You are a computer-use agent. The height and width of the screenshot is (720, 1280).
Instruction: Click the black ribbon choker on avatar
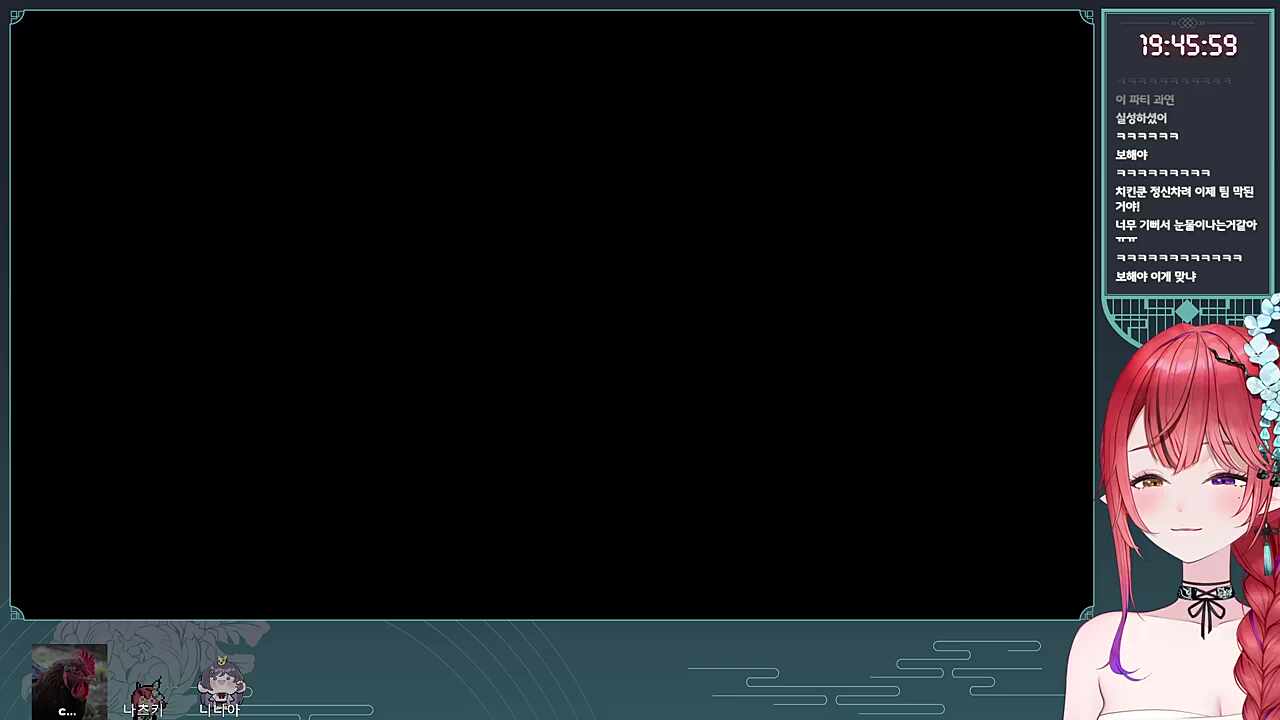pyautogui.click(x=1206, y=602)
